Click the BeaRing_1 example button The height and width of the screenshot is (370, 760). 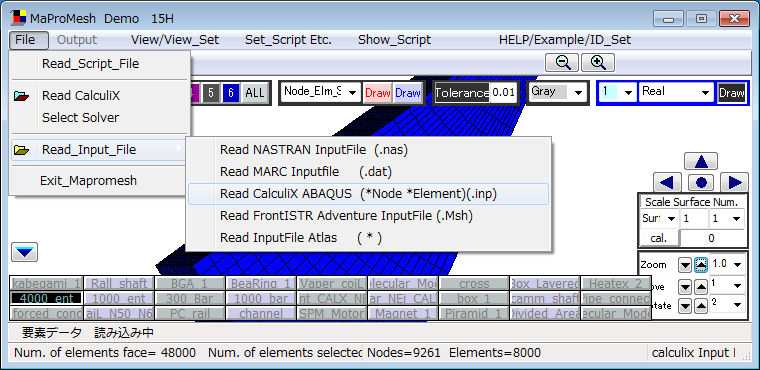pyautogui.click(x=261, y=284)
